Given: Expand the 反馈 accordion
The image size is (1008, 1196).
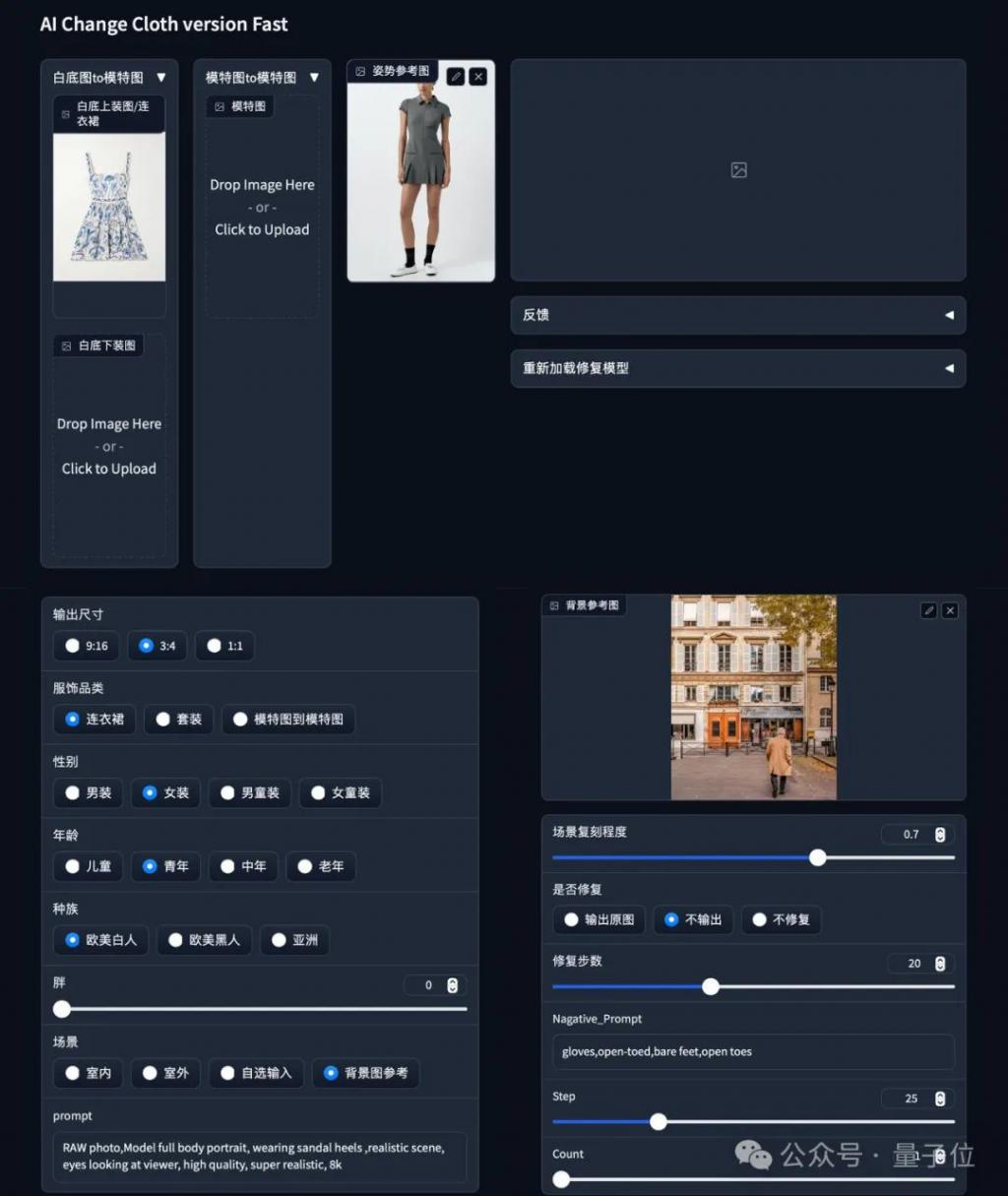Looking at the screenshot, I should click(x=738, y=315).
